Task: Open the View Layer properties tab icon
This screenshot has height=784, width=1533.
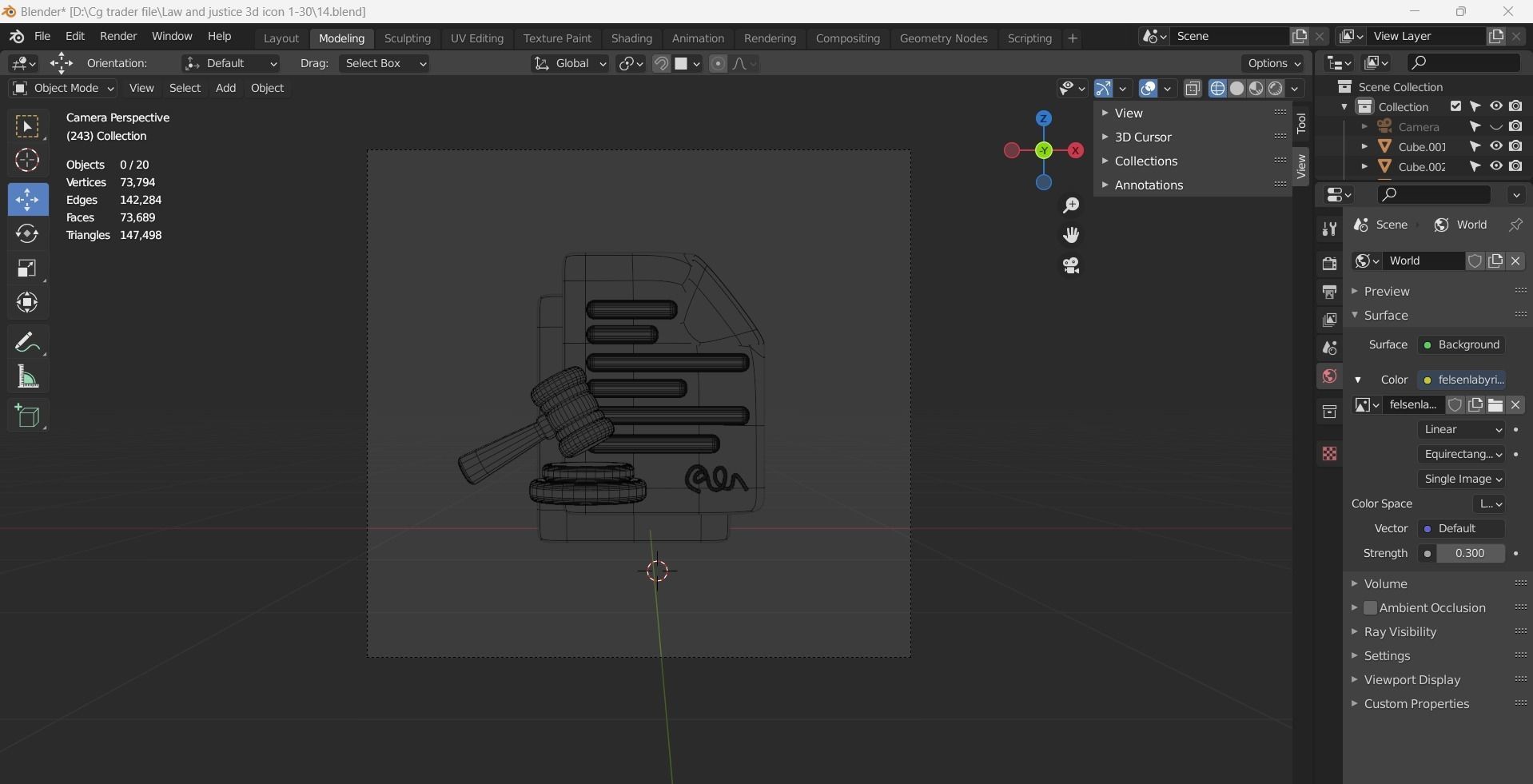Action: [1329, 320]
